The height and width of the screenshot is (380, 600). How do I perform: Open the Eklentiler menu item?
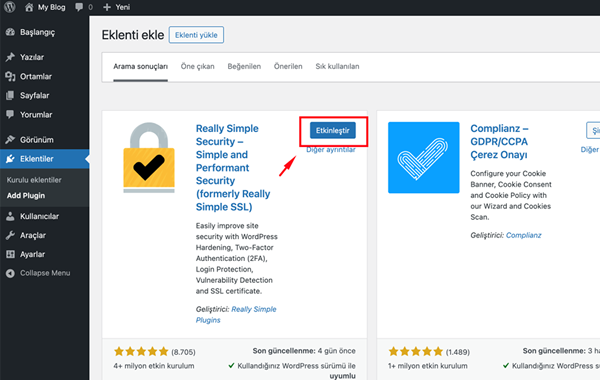pyautogui.click(x=37, y=159)
